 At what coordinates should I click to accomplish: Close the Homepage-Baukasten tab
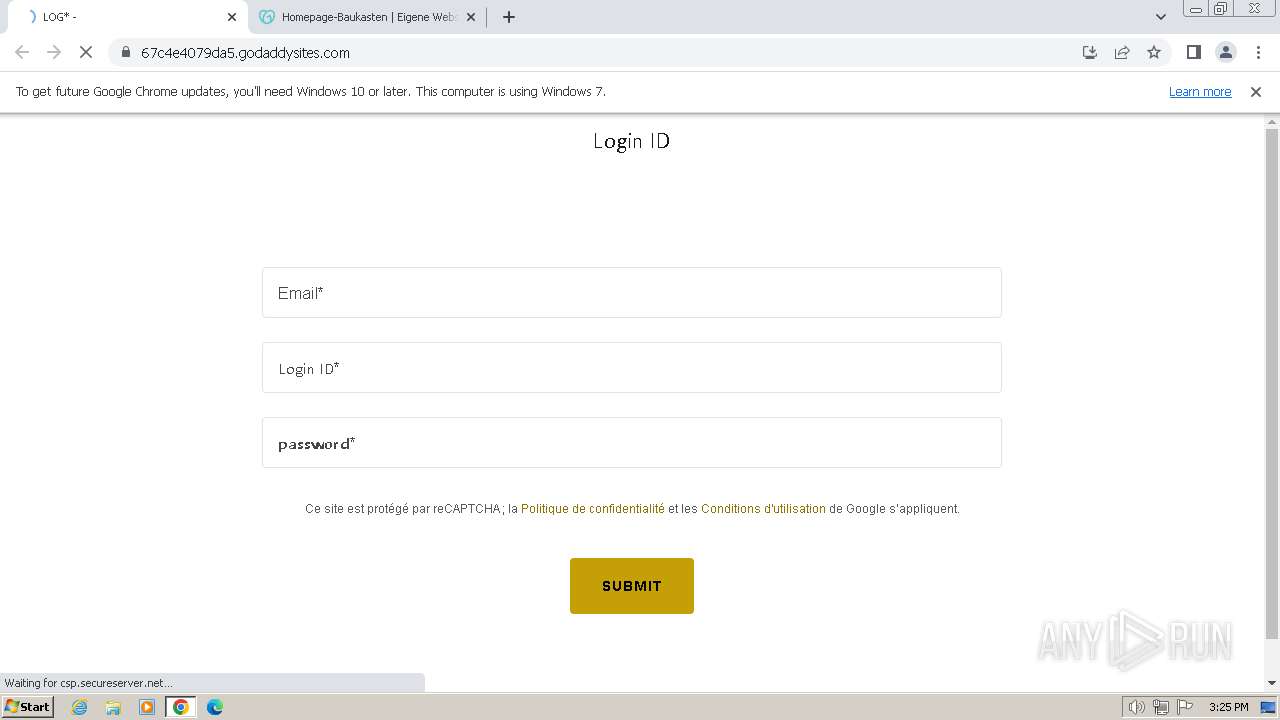coord(471,17)
